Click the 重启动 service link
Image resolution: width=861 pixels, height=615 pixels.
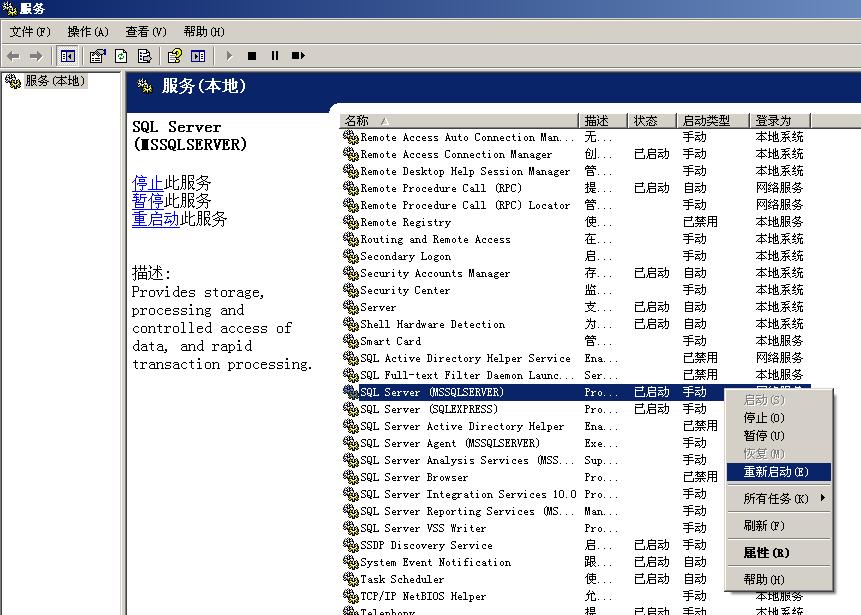[155, 219]
